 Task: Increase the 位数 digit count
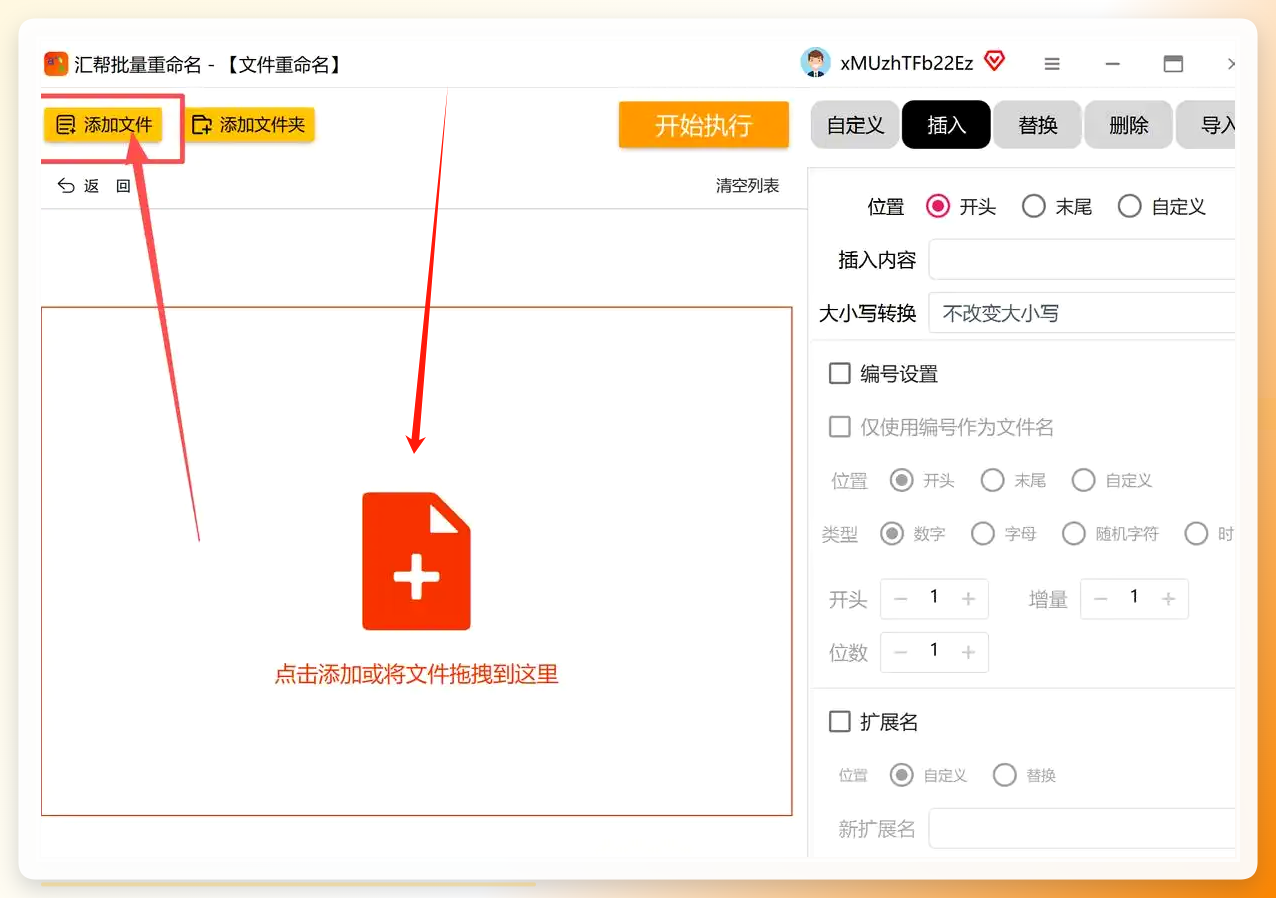(x=968, y=652)
